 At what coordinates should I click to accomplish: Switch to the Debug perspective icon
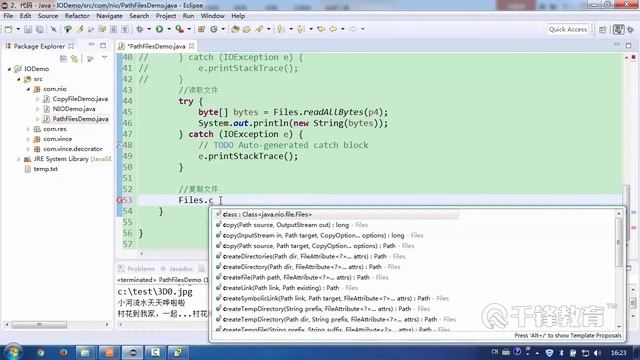click(631, 29)
